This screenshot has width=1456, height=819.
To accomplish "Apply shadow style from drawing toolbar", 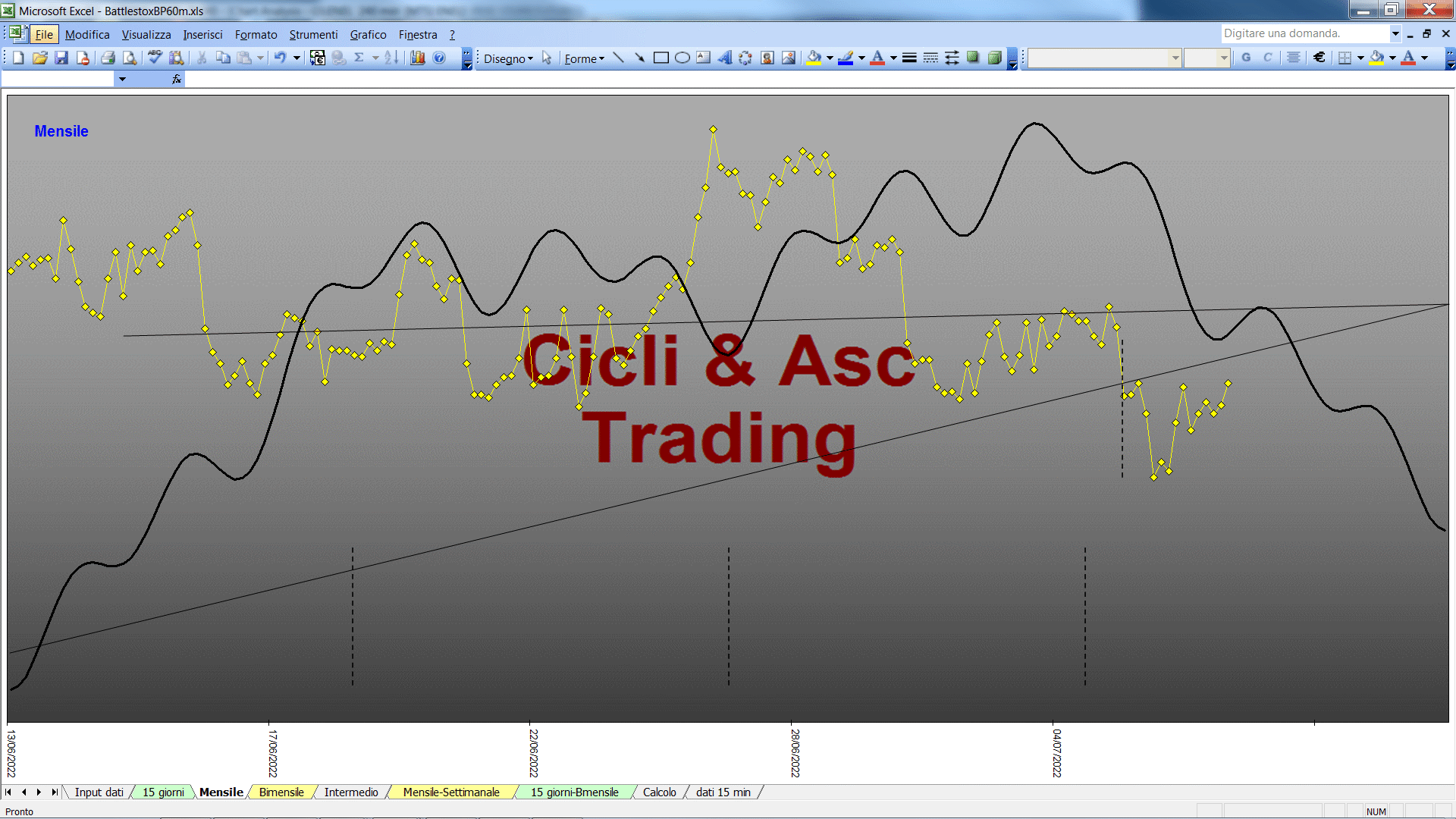I will click(973, 58).
